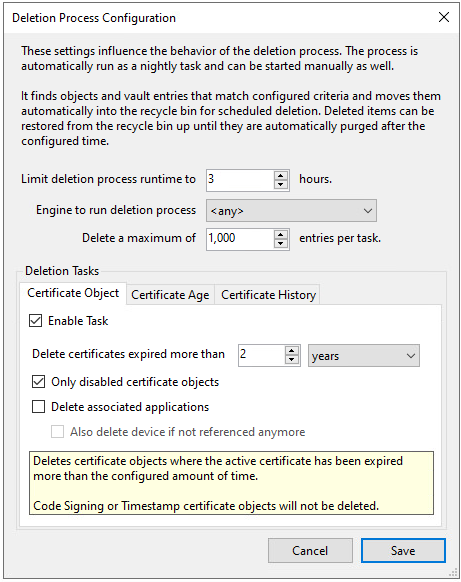Image resolution: width=461 pixels, height=582 pixels.
Task: Decrease maximum entries per task down arrow
Action: (281, 243)
